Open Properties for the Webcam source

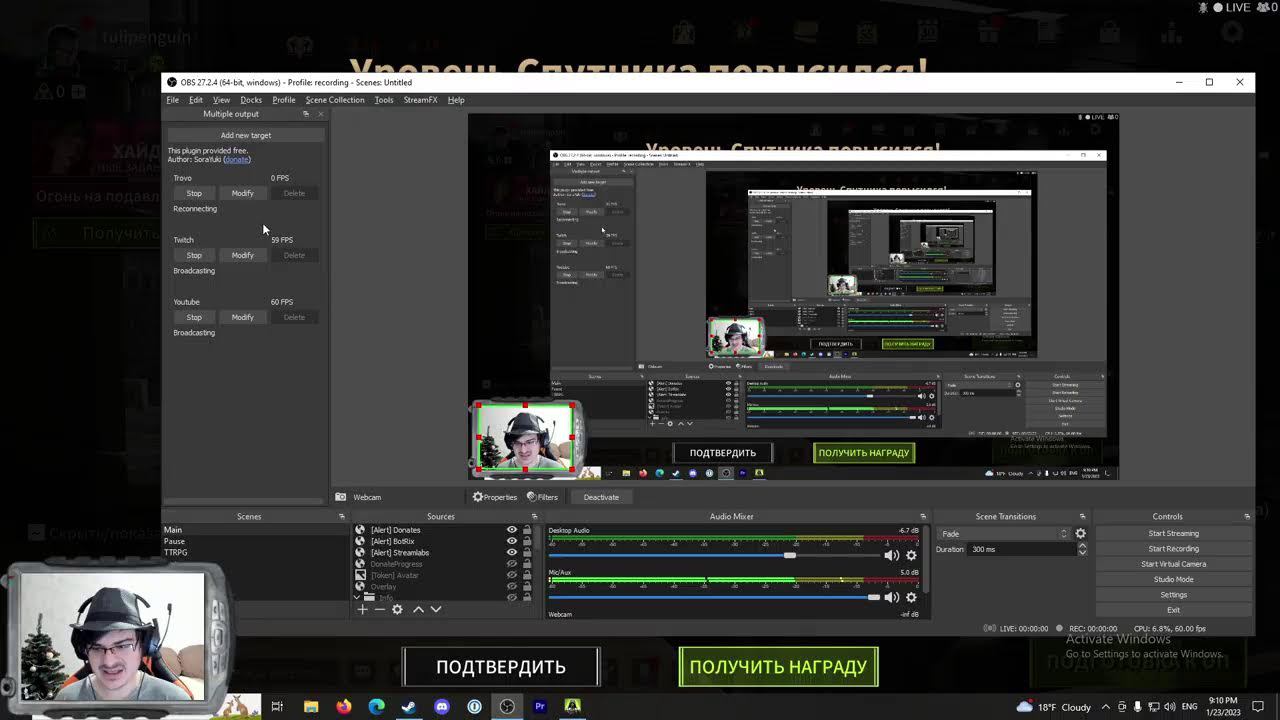(495, 497)
